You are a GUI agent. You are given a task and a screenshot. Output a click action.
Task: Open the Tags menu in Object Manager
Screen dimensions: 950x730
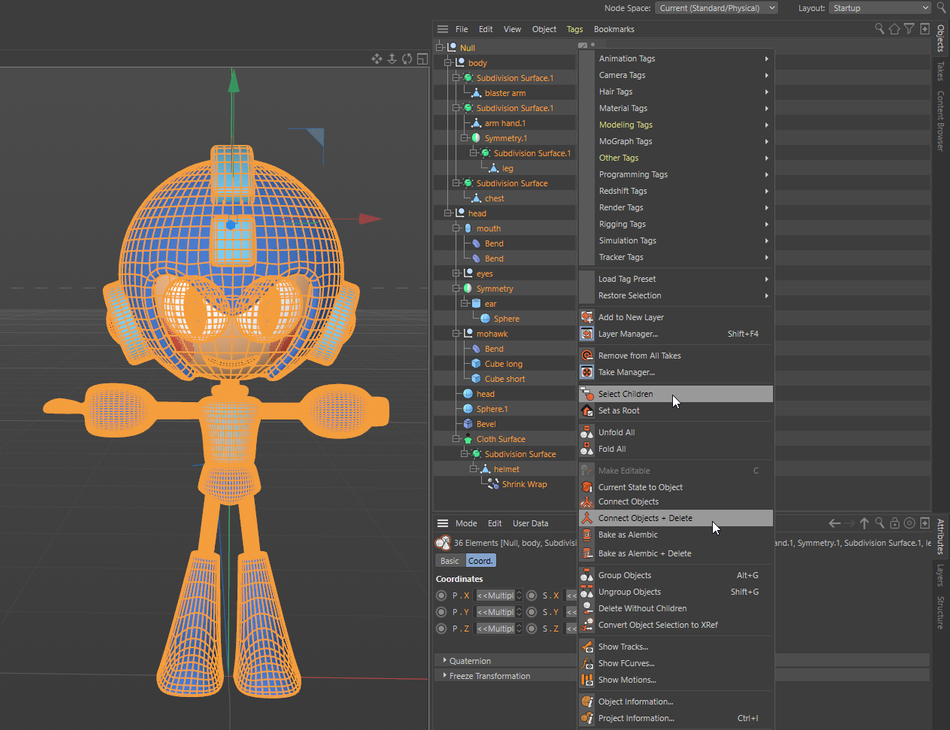pos(574,29)
